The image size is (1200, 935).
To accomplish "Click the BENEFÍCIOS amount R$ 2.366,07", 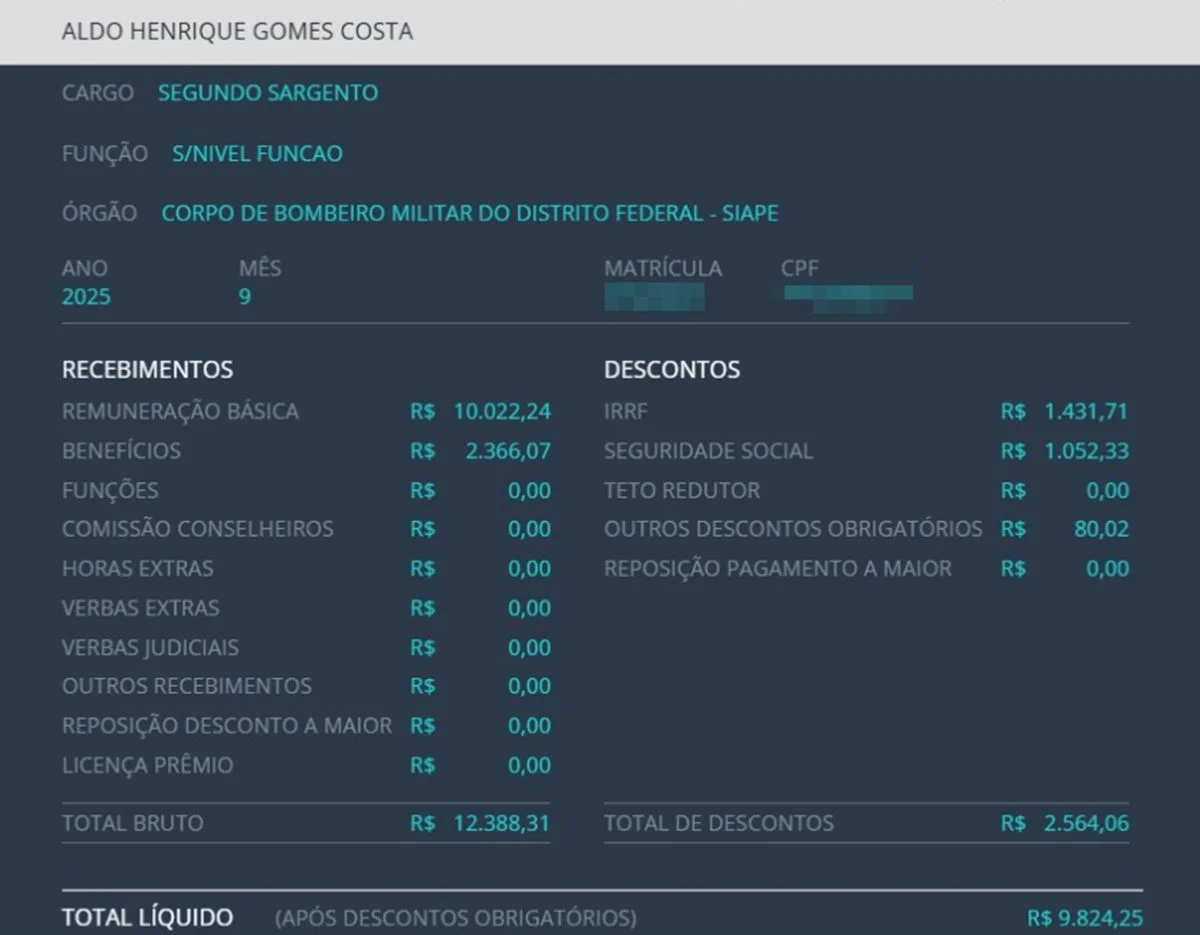I will pyautogui.click(x=480, y=451).
